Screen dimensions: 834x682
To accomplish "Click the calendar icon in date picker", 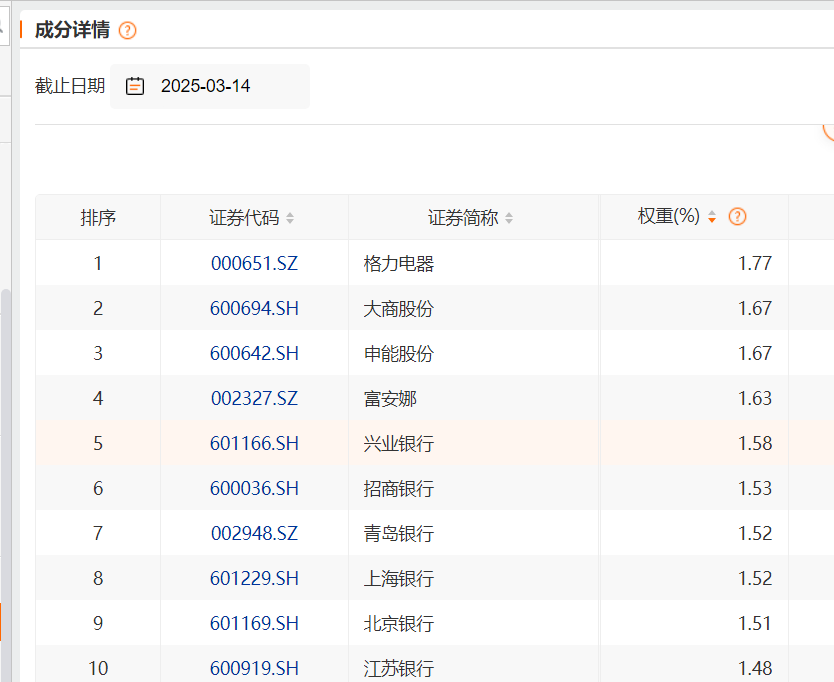I will click(135, 86).
